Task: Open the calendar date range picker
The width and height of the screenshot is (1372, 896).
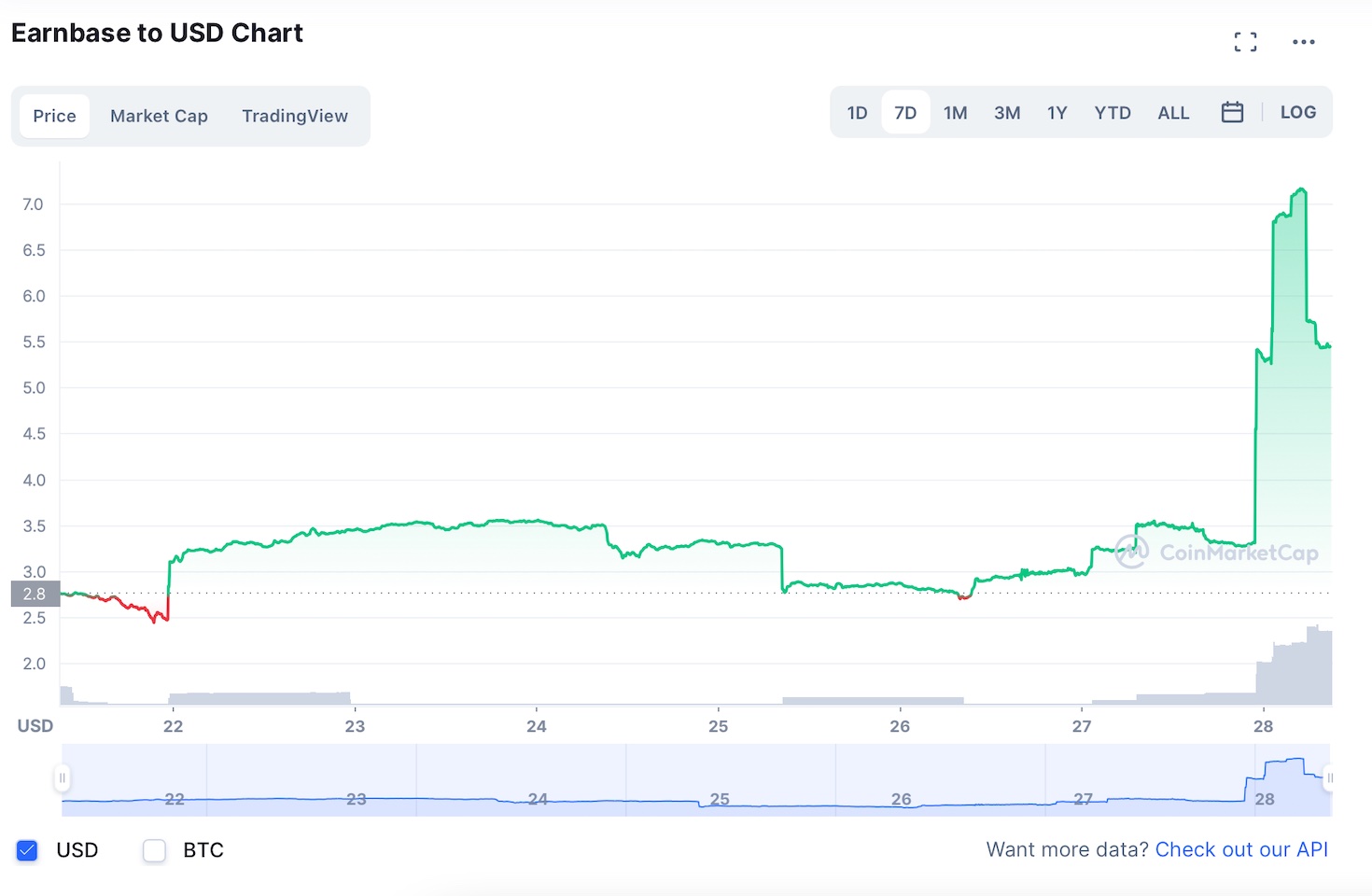Action: coord(1232,112)
